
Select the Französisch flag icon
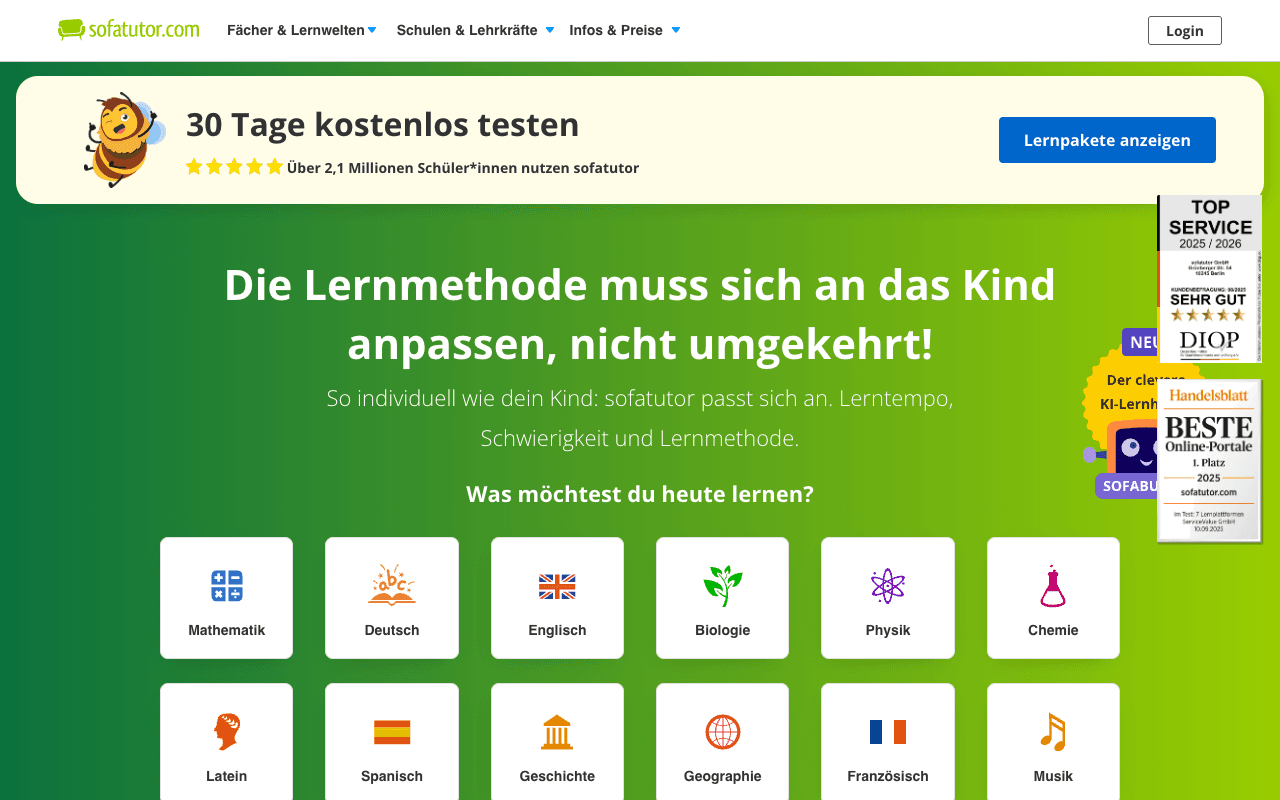[888, 732]
